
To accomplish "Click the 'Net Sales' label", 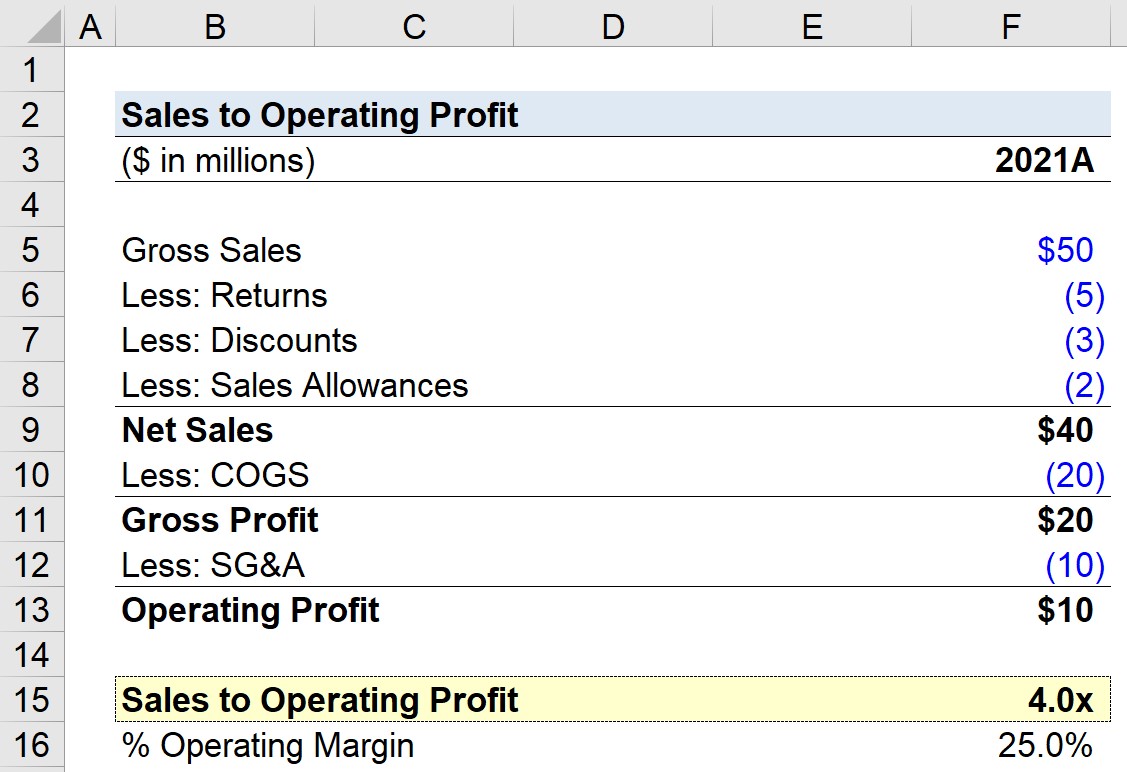I will coord(197,430).
